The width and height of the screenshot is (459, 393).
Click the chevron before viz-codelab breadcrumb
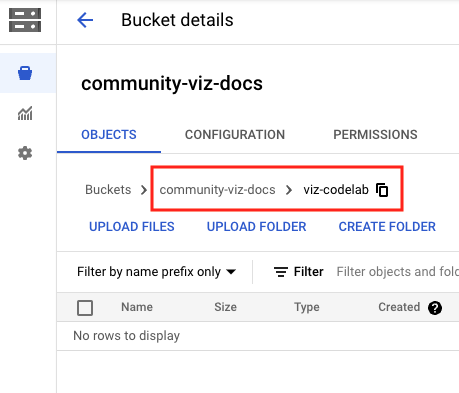[x=289, y=190]
